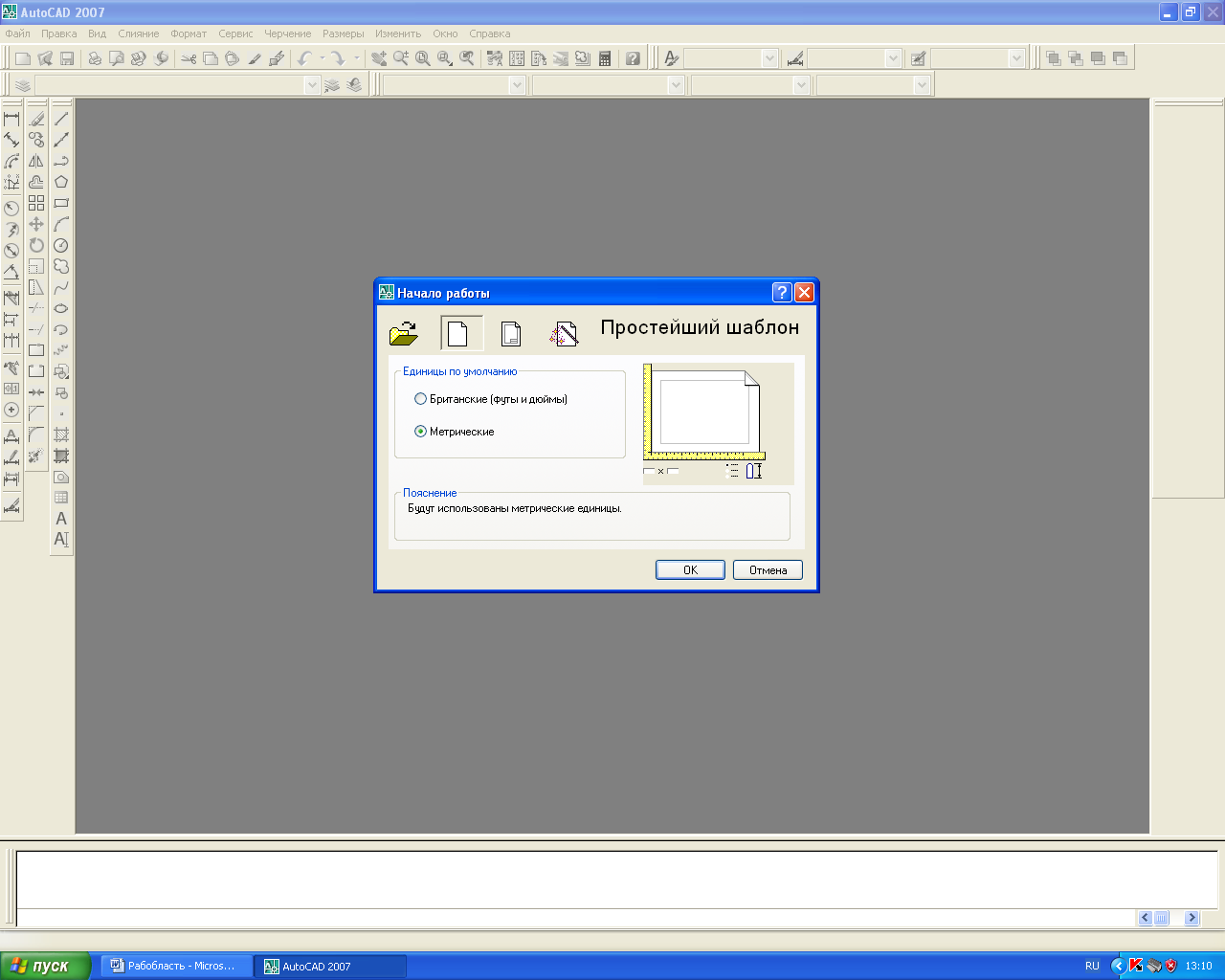The height and width of the screenshot is (980, 1225).
Task: Select the Copy Object tool
Action: coord(36,140)
